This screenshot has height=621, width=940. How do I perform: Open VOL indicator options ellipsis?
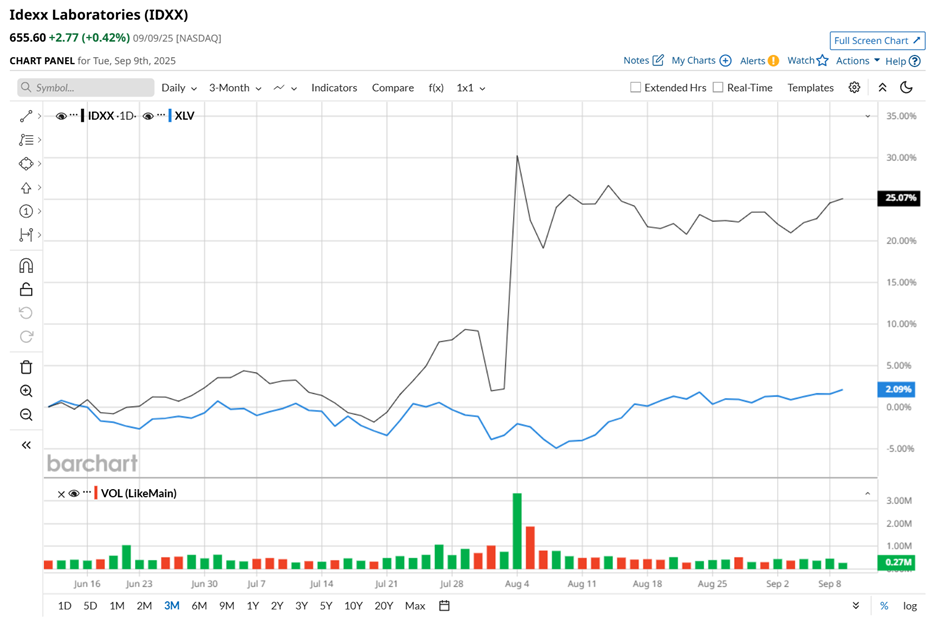tap(87, 492)
